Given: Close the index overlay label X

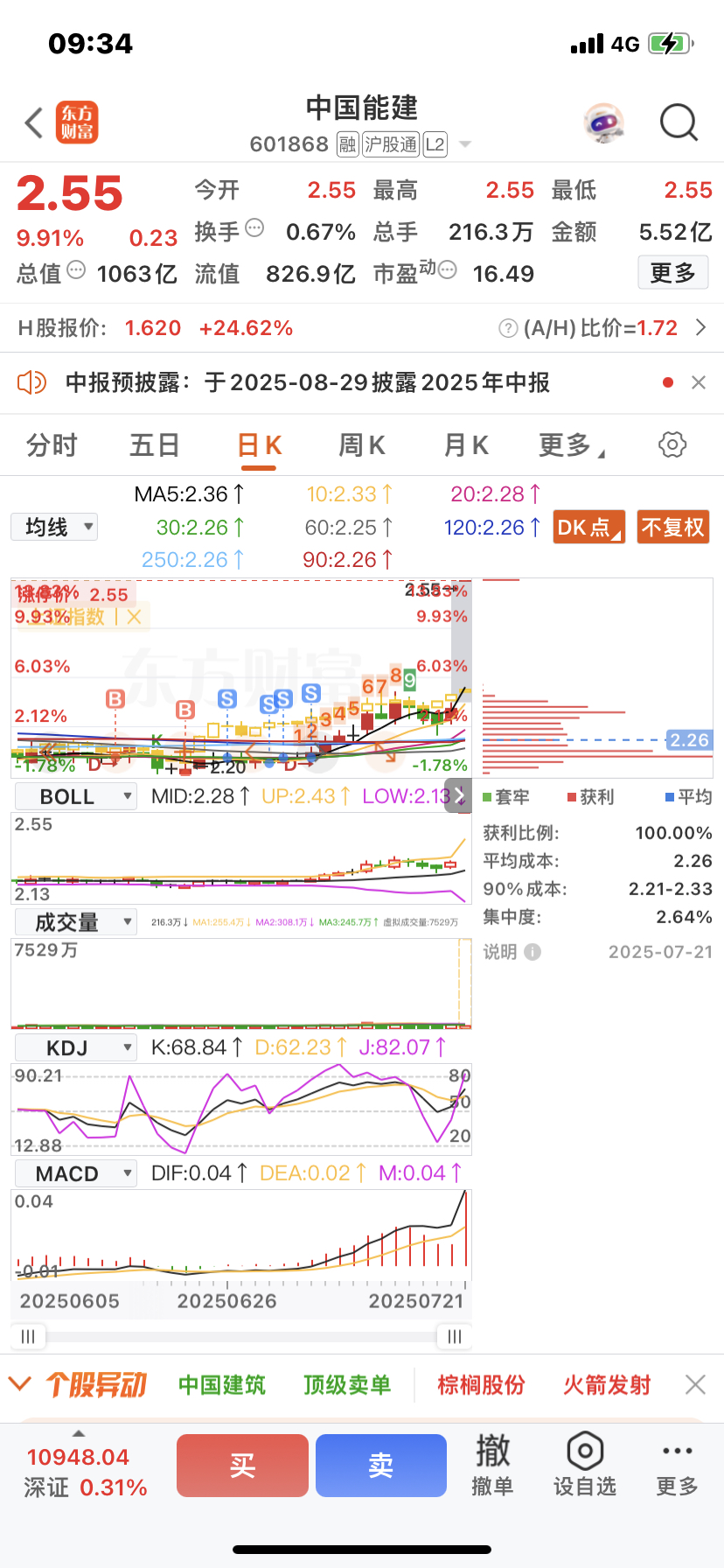Looking at the screenshot, I should pos(134,617).
